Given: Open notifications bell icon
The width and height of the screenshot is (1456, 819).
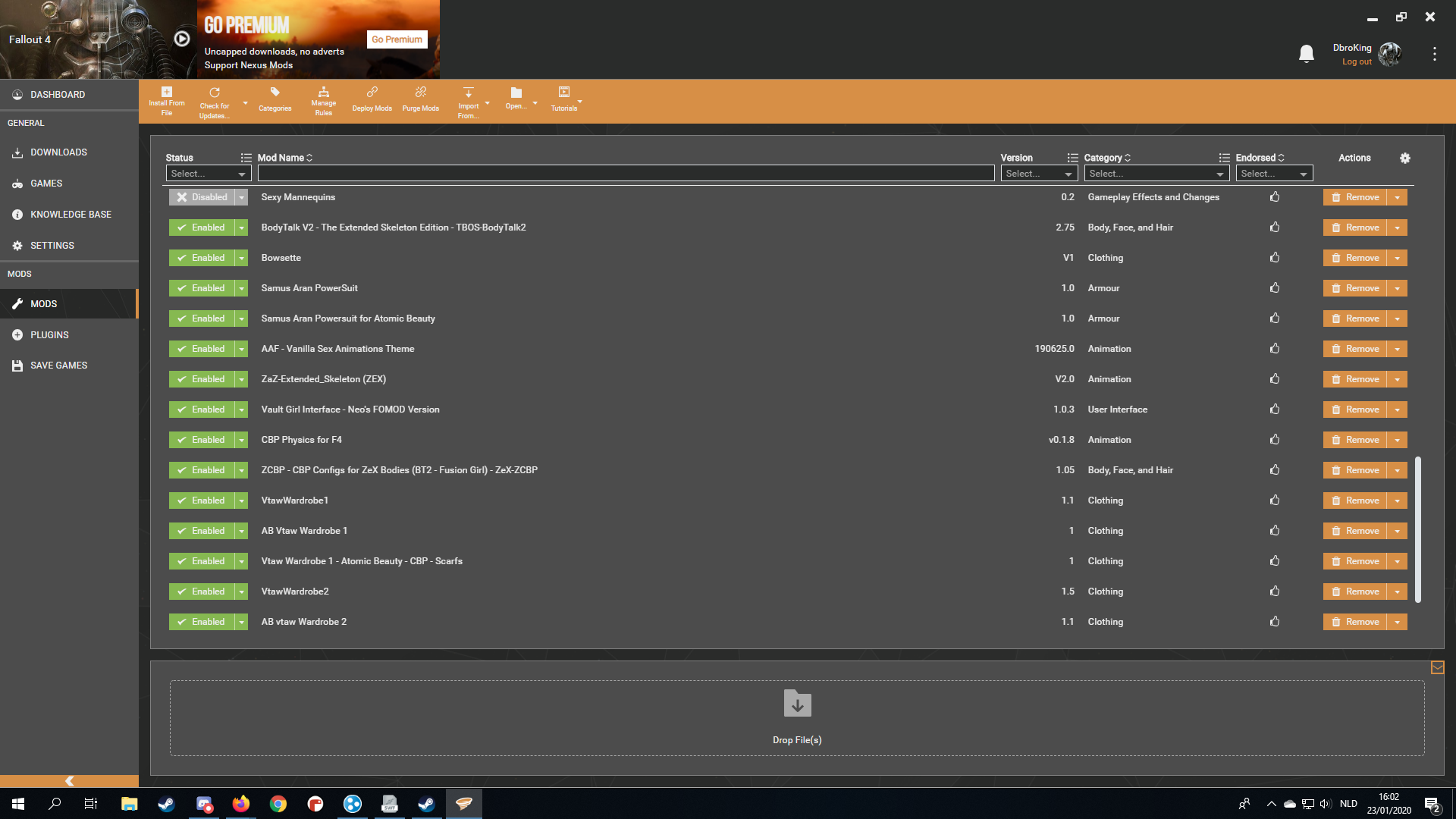Looking at the screenshot, I should click(1307, 54).
